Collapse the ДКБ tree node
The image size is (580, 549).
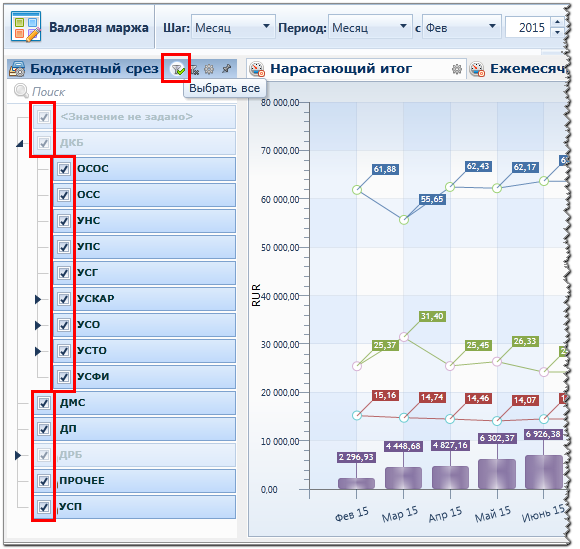tap(20, 143)
